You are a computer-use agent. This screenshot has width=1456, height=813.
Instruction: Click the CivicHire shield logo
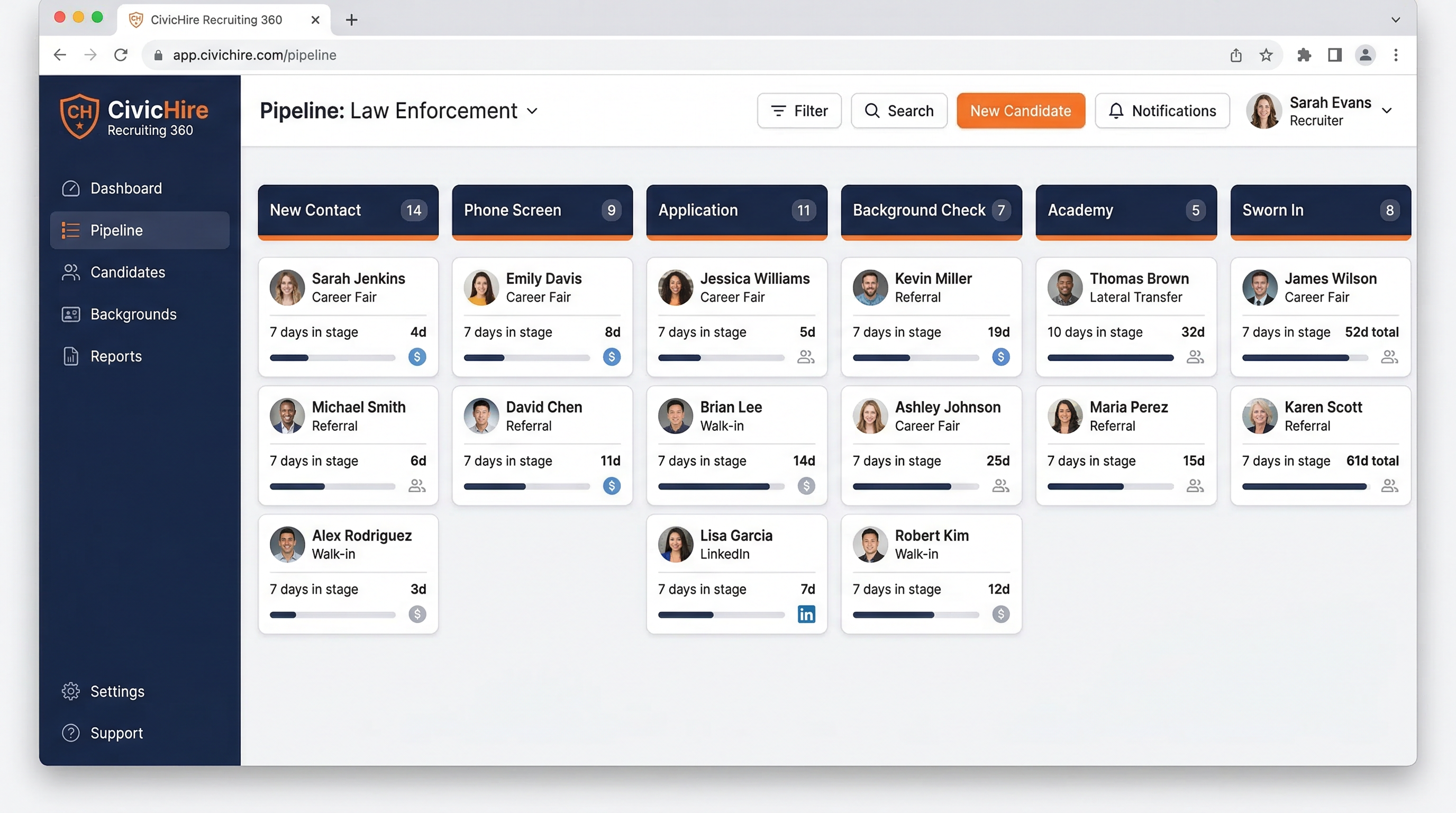(x=79, y=116)
